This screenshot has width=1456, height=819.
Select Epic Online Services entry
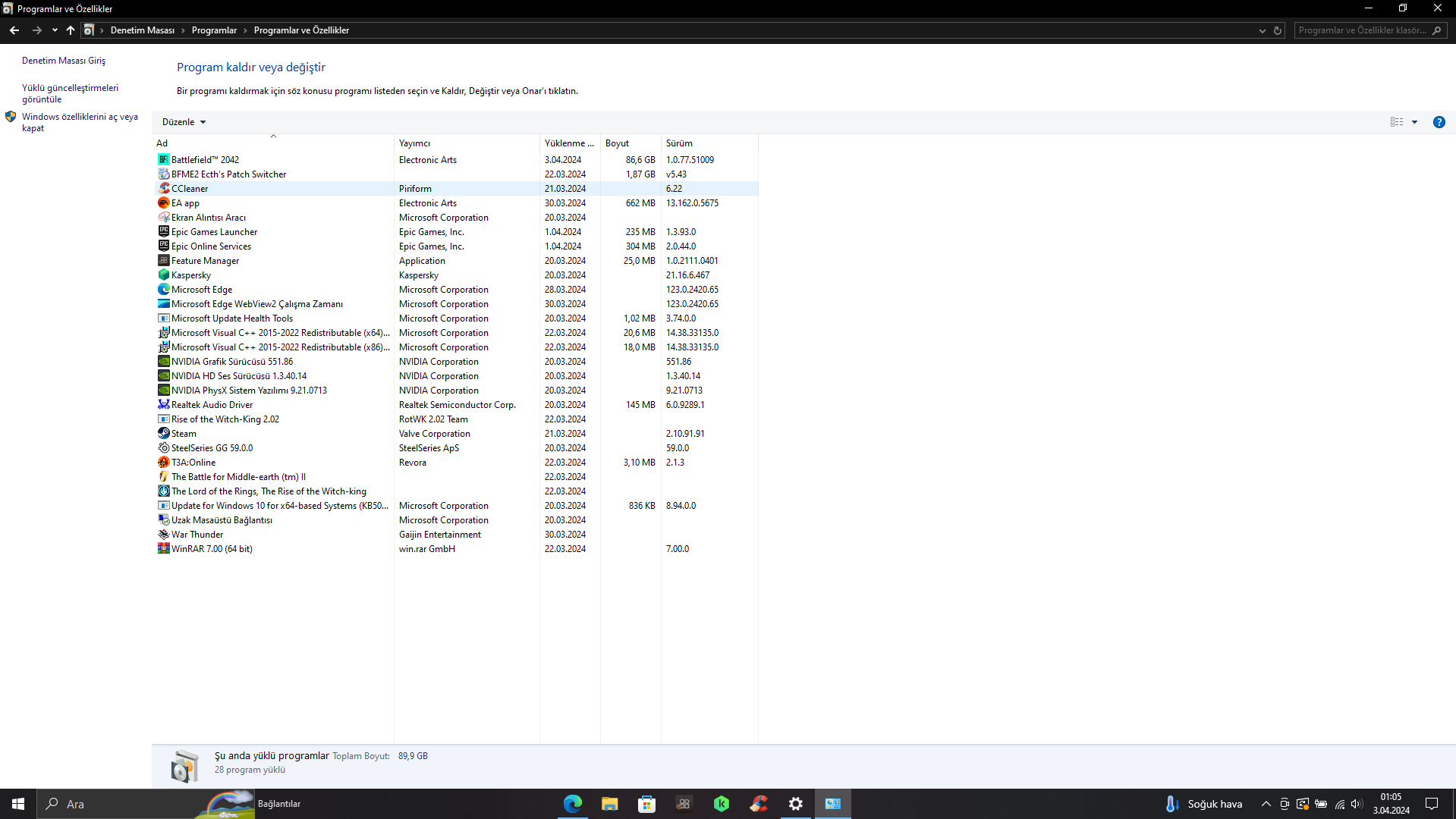click(455, 246)
